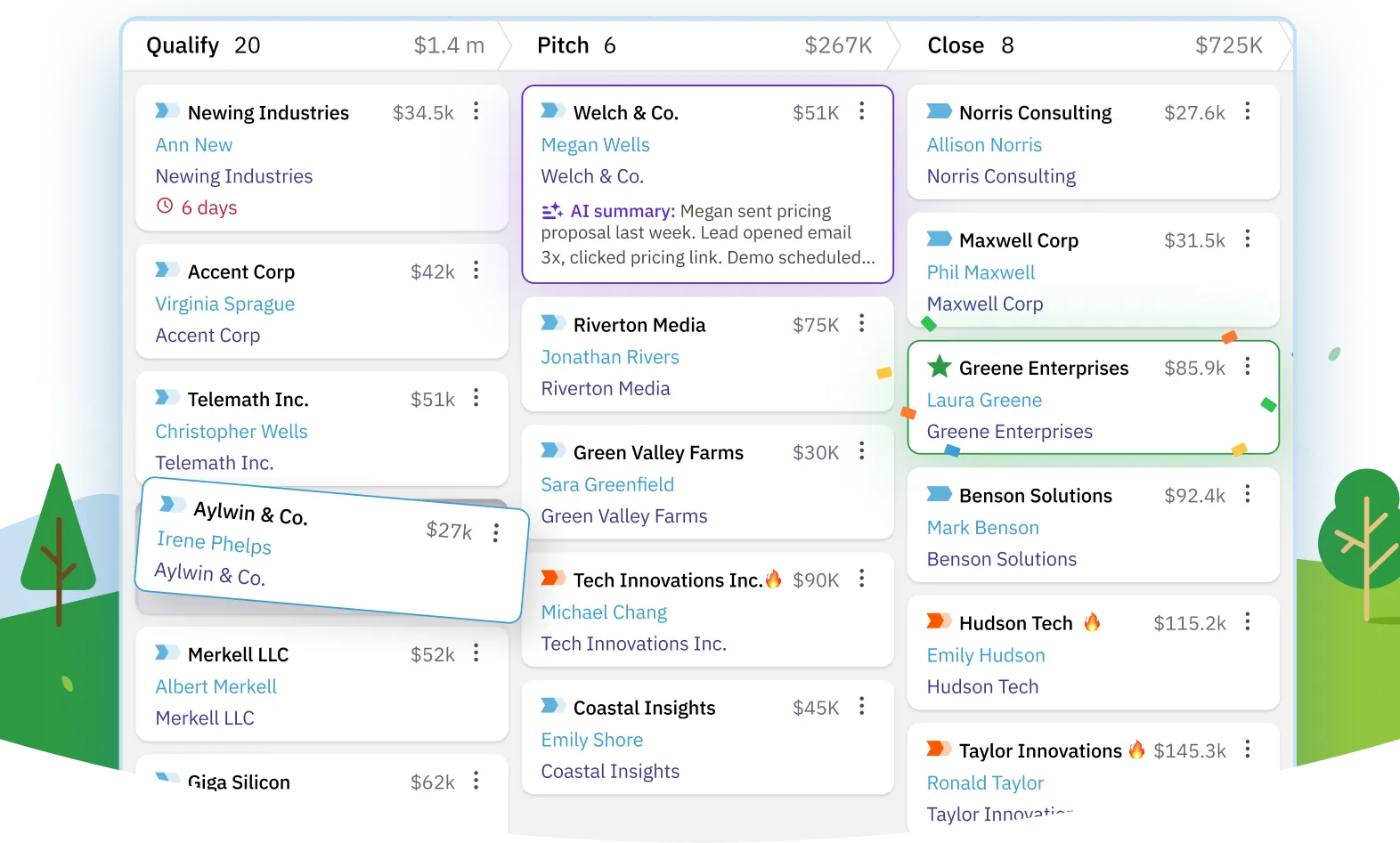The width and height of the screenshot is (1400, 843).
Task: Open the Coastal Insights deal title
Action: [x=644, y=708]
